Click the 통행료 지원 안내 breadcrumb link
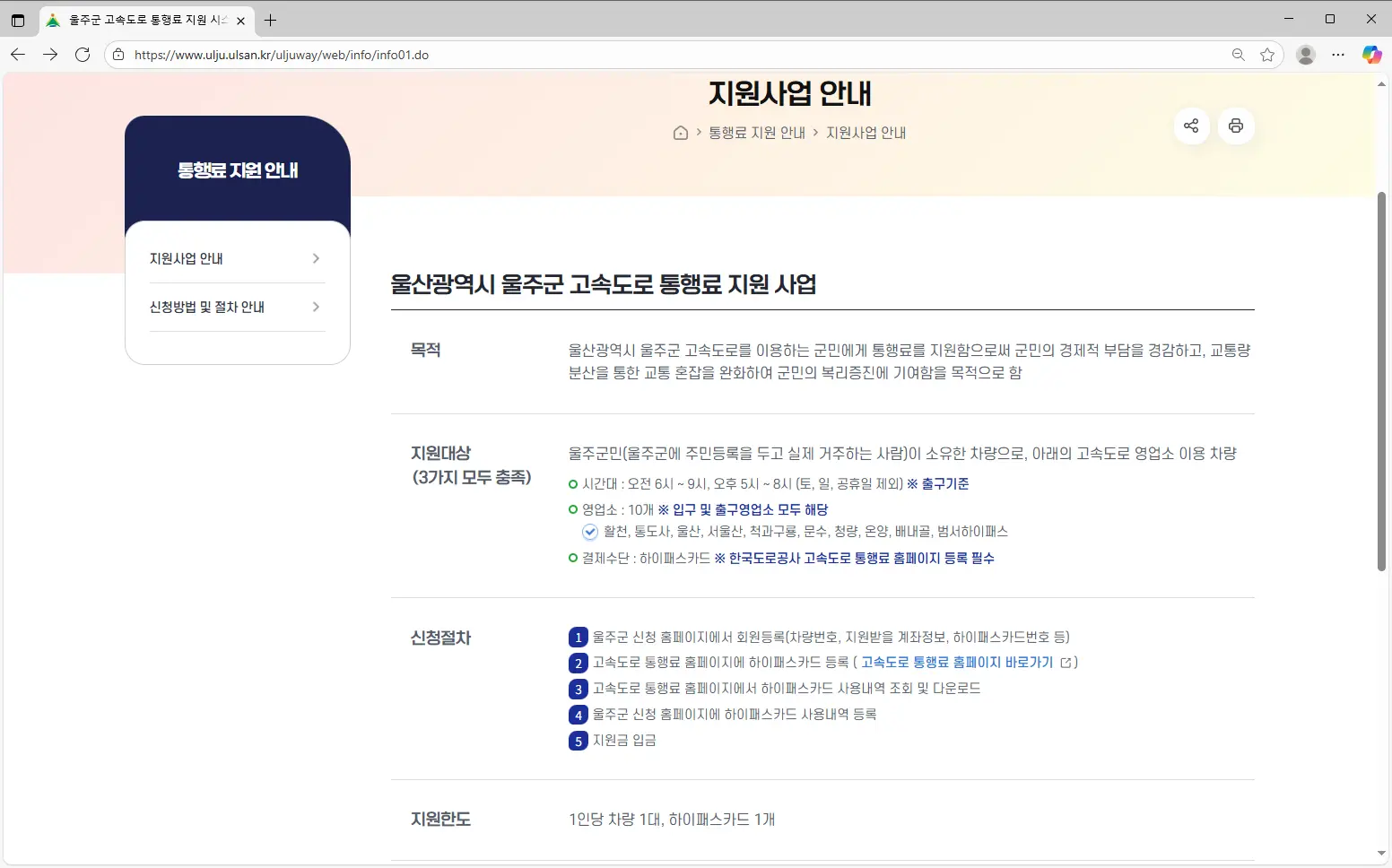The image size is (1392, 868). click(x=756, y=132)
